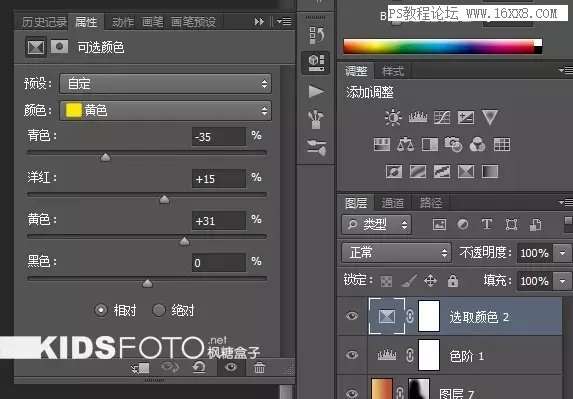Filter layers by adjustment layer icon
573x399 pixels.
(463, 224)
